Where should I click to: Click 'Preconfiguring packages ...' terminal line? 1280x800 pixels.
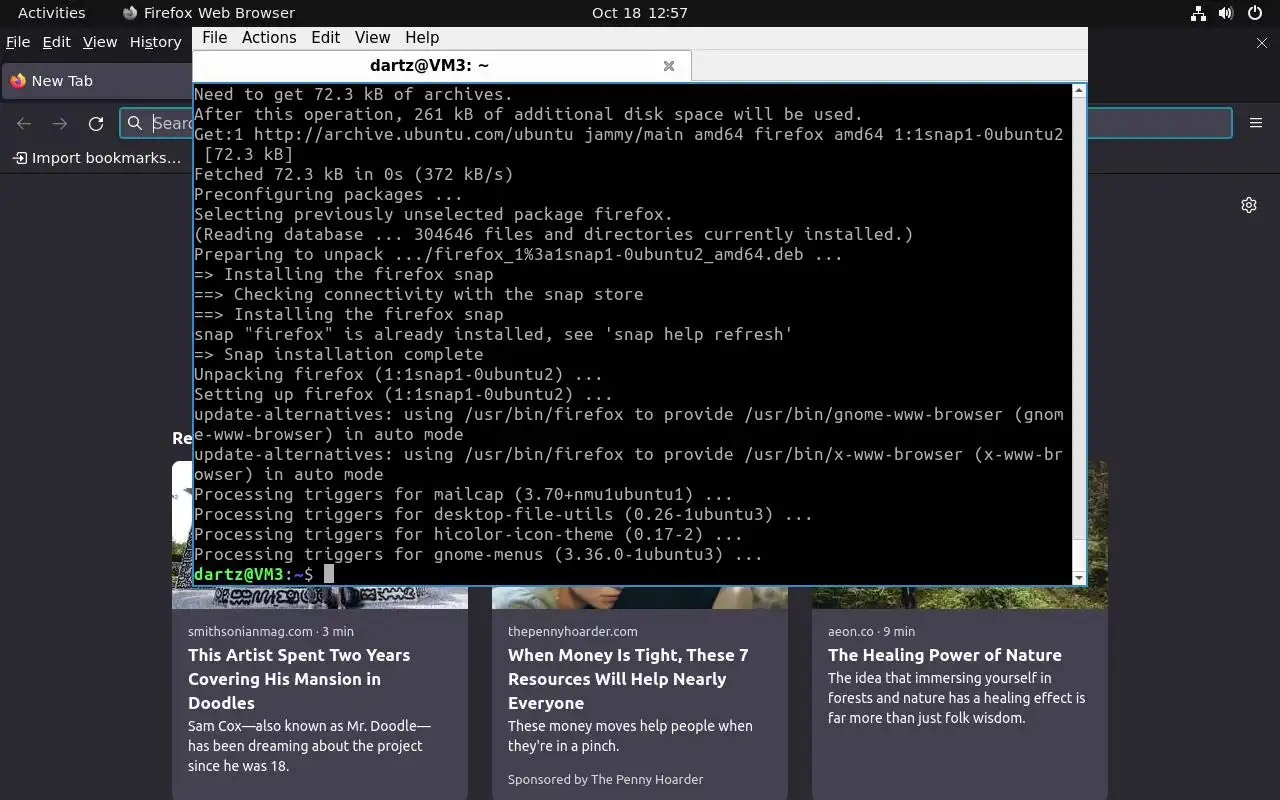[x=328, y=194]
